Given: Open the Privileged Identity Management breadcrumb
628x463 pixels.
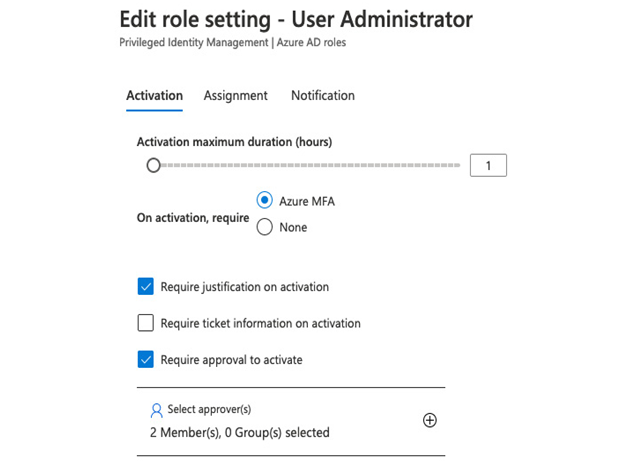Looking at the screenshot, I should pyautogui.click(x=194, y=42).
